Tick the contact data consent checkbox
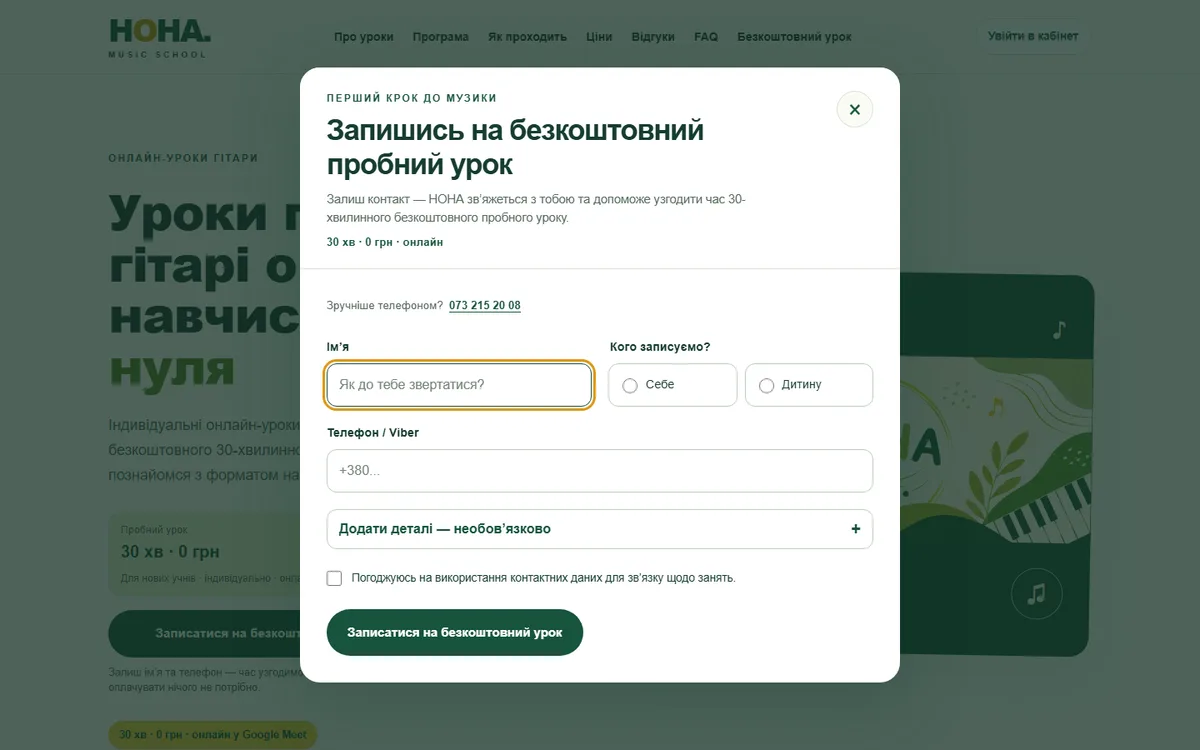This screenshot has height=750, width=1200. pyautogui.click(x=335, y=578)
